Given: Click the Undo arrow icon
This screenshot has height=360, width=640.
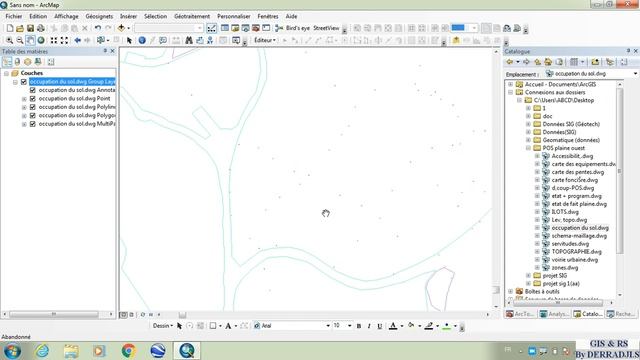Looking at the screenshot, I should (x=98, y=28).
